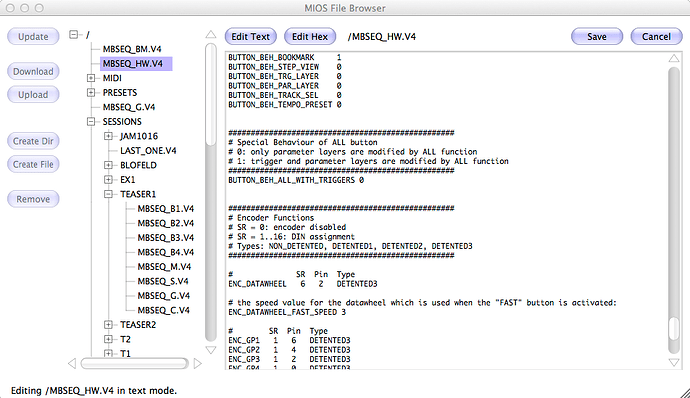Viewport: 690px width, 398px height.
Task: Click the Update button
Action: coord(33,37)
